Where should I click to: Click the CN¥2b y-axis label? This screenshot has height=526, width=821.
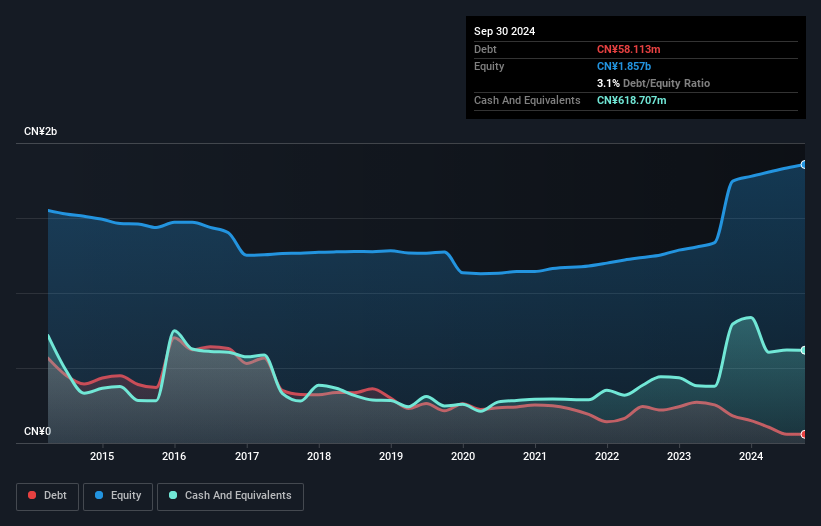[x=40, y=131]
